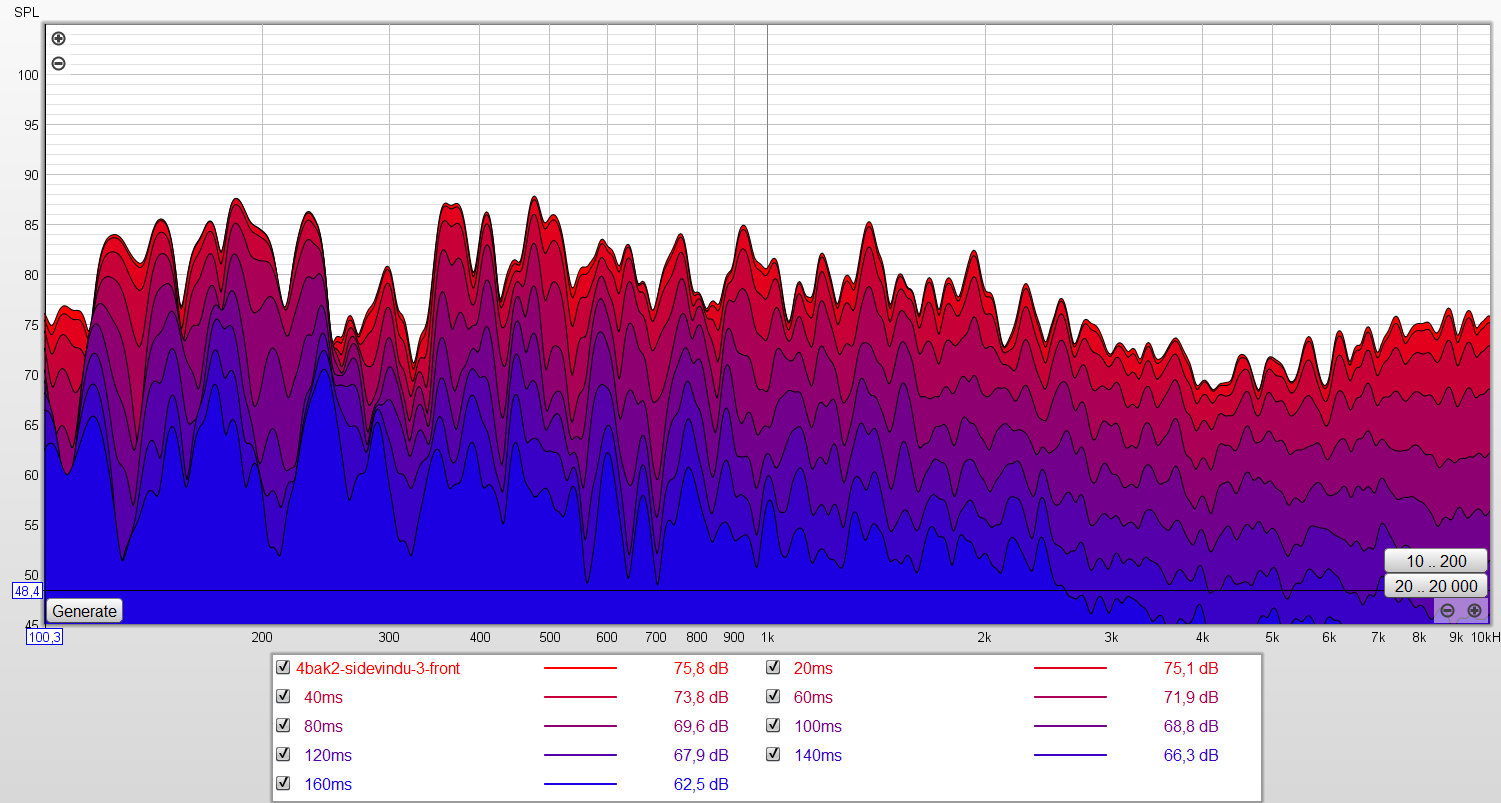Viewport: 1501px width, 803px height.
Task: Click the vertical zoom in icon at top left
Action: coord(58,39)
